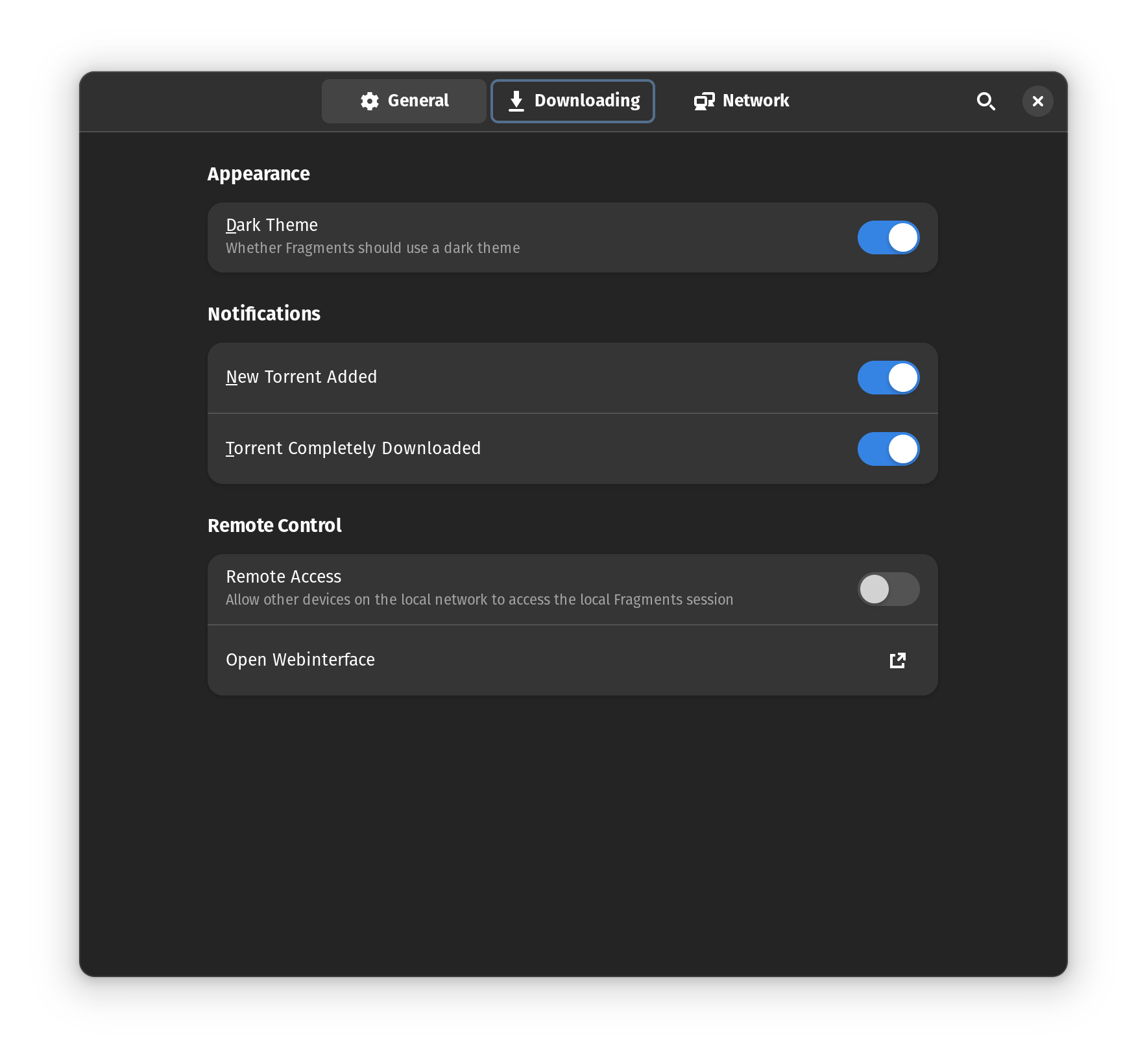The height and width of the screenshot is (1064, 1147).
Task: Switch to the General tab label
Action: pyautogui.click(x=418, y=101)
